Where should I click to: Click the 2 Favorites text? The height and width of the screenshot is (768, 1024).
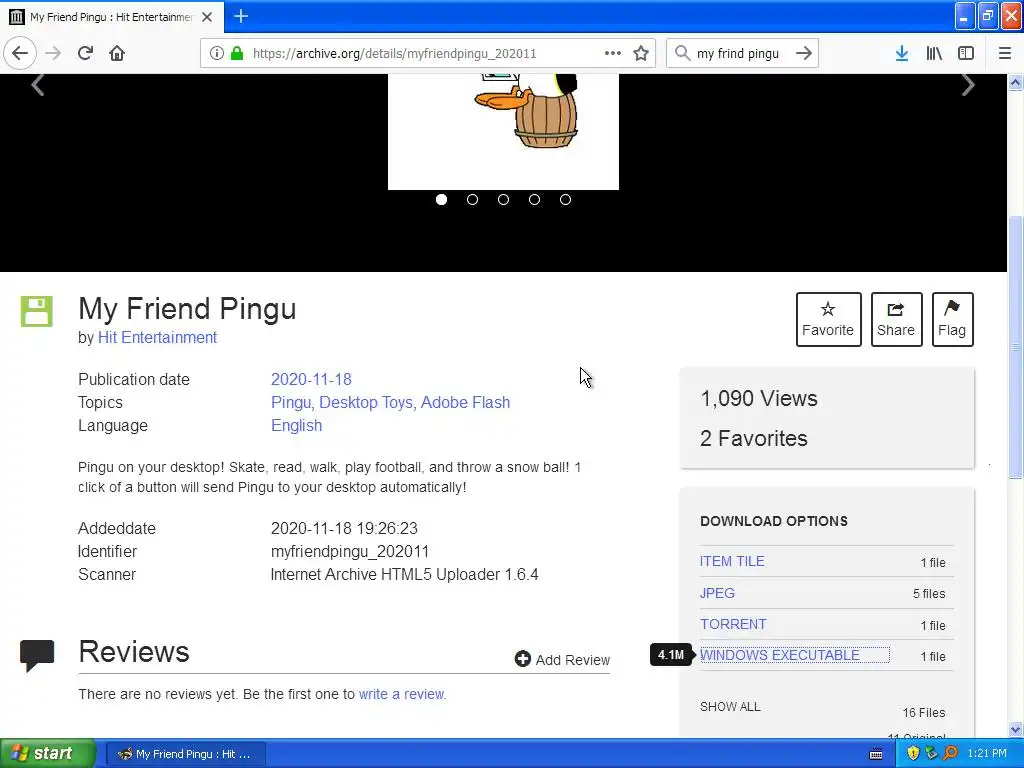(x=754, y=438)
